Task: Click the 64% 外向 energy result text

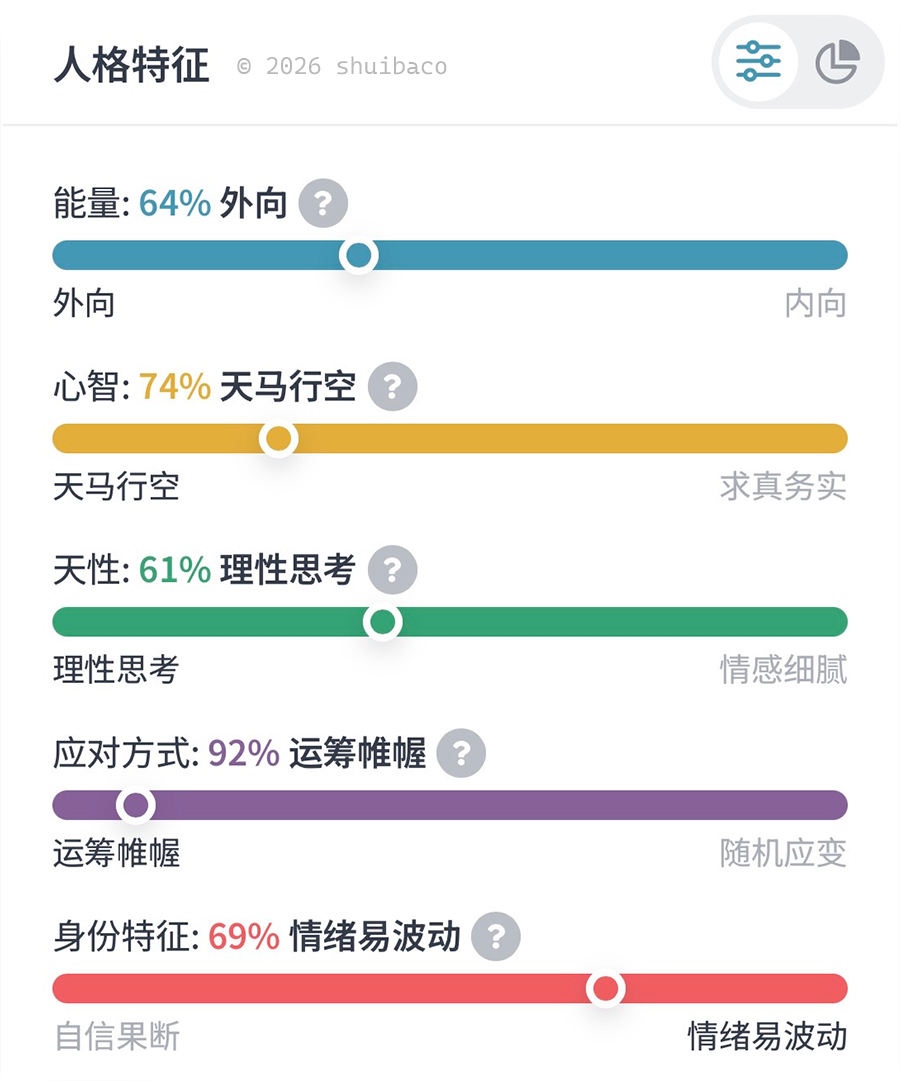Action: coord(213,204)
